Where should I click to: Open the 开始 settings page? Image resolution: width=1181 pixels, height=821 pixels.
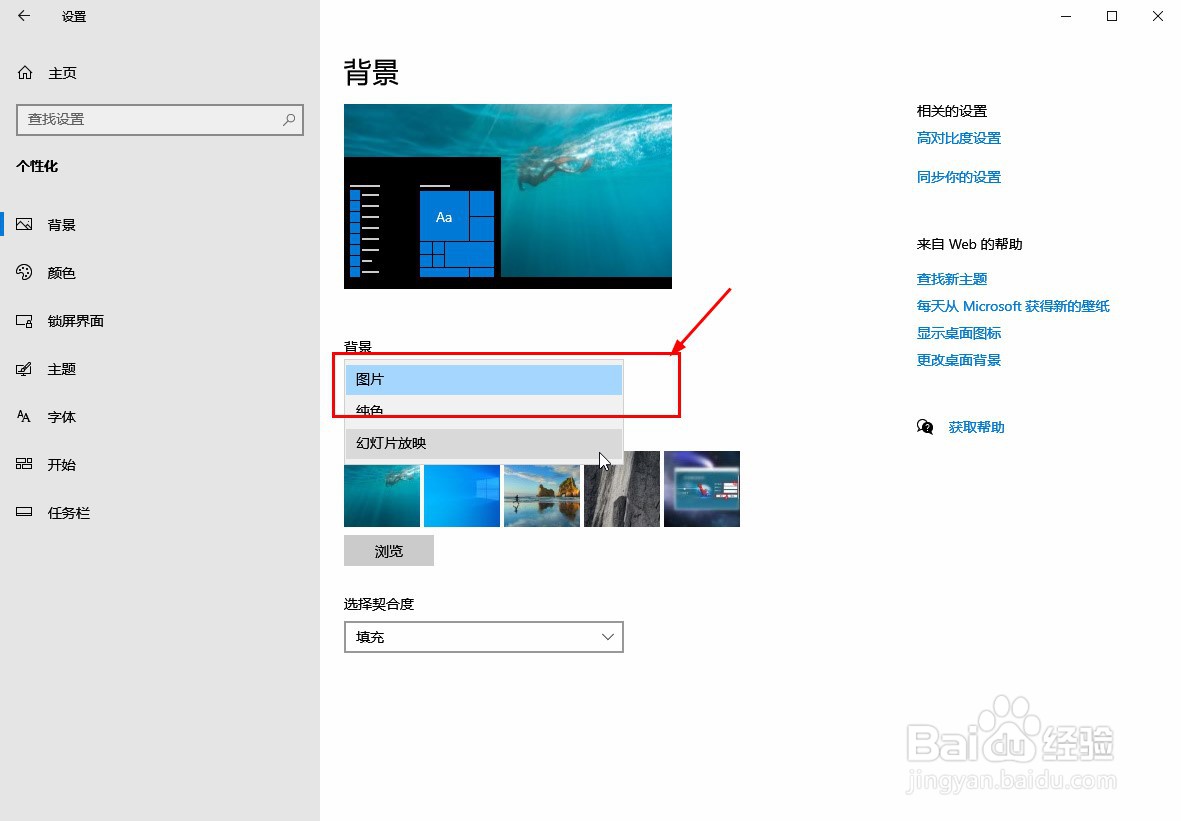click(x=61, y=465)
